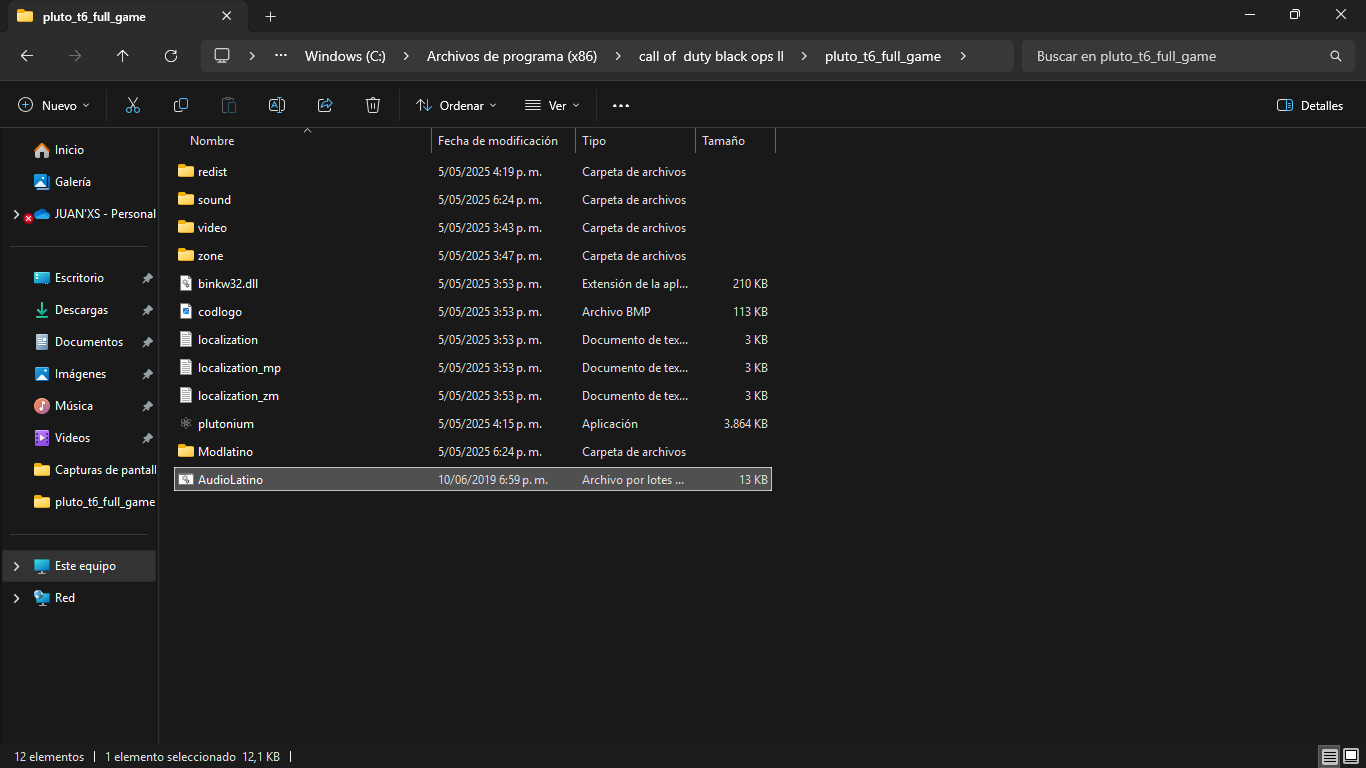Select the localization text document
The width and height of the screenshot is (1366, 768).
[x=473, y=340]
